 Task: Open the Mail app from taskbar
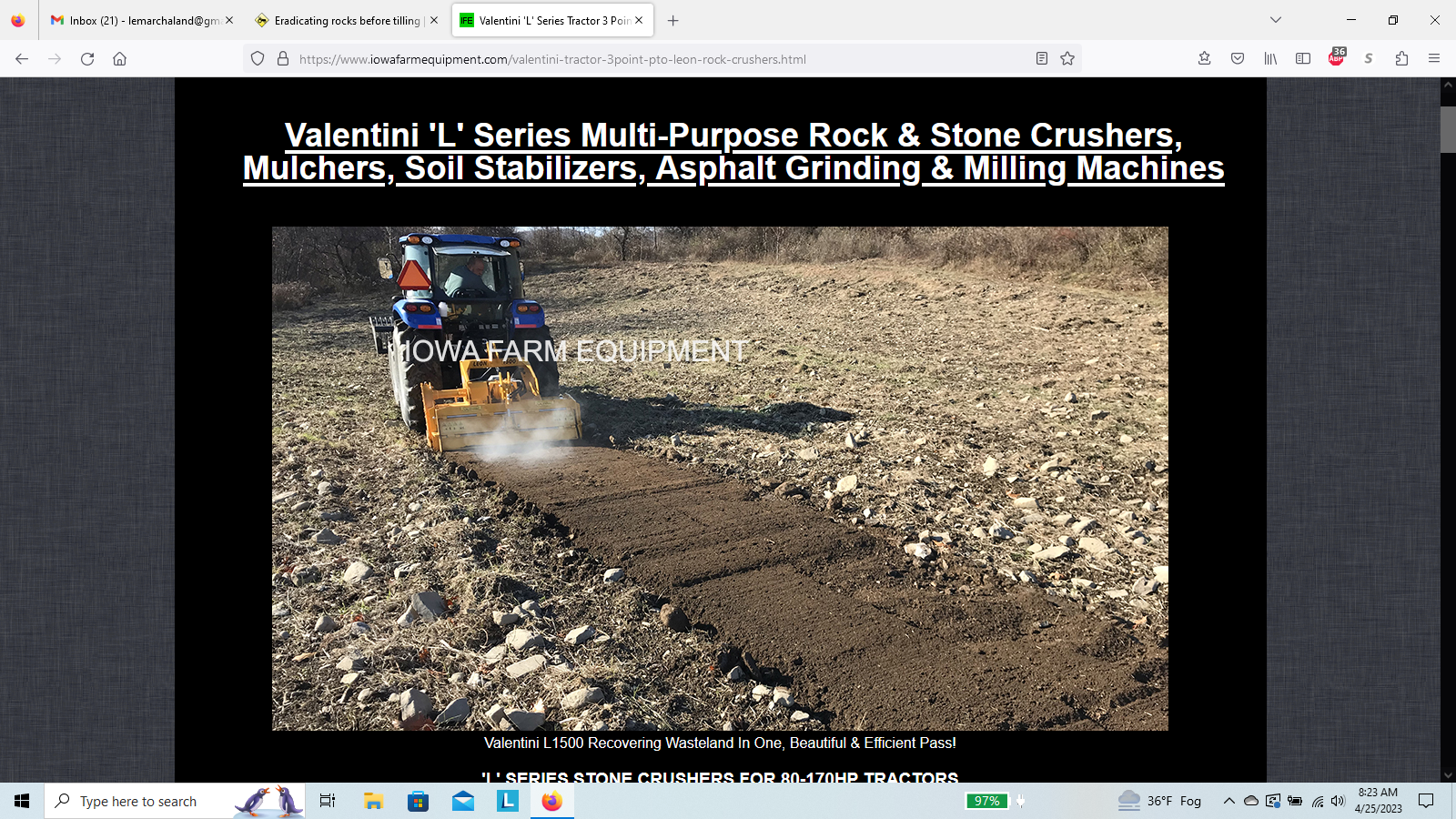click(462, 801)
